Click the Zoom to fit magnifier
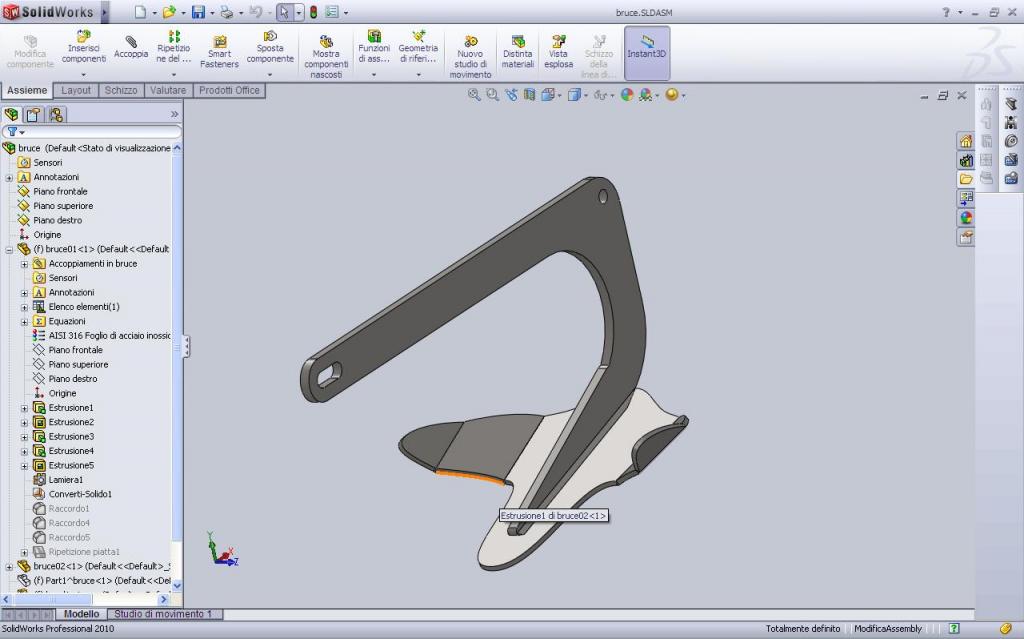The width and height of the screenshot is (1024, 639). pos(474,95)
